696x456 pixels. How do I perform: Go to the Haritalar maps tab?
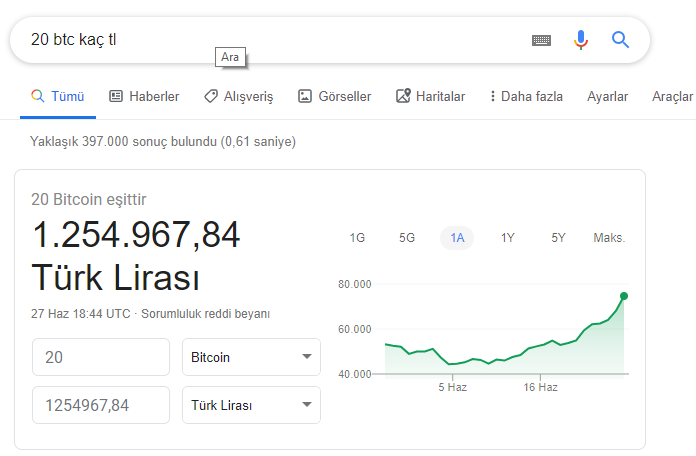click(x=430, y=96)
